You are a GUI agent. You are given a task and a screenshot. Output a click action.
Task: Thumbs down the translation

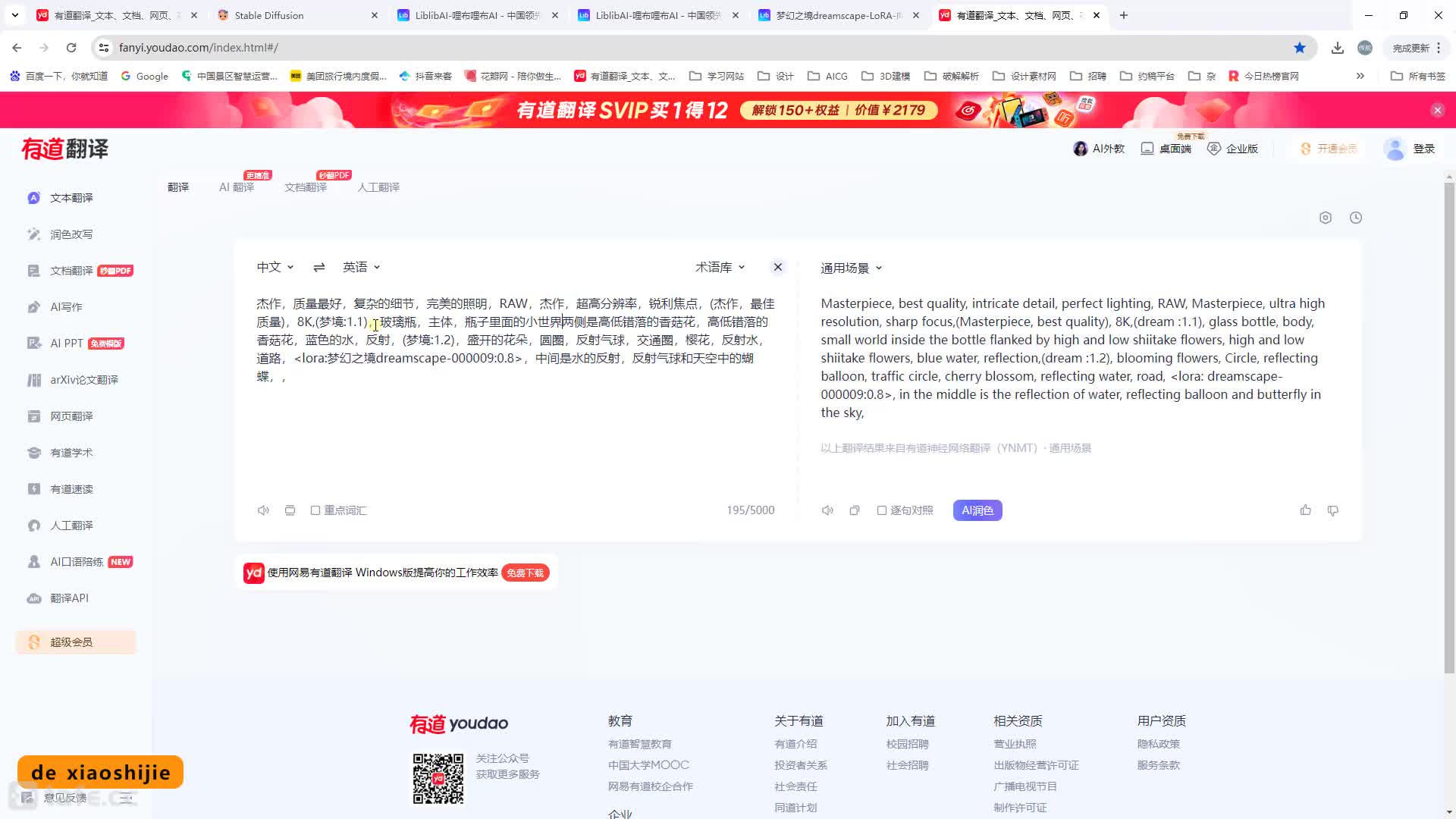1332,510
